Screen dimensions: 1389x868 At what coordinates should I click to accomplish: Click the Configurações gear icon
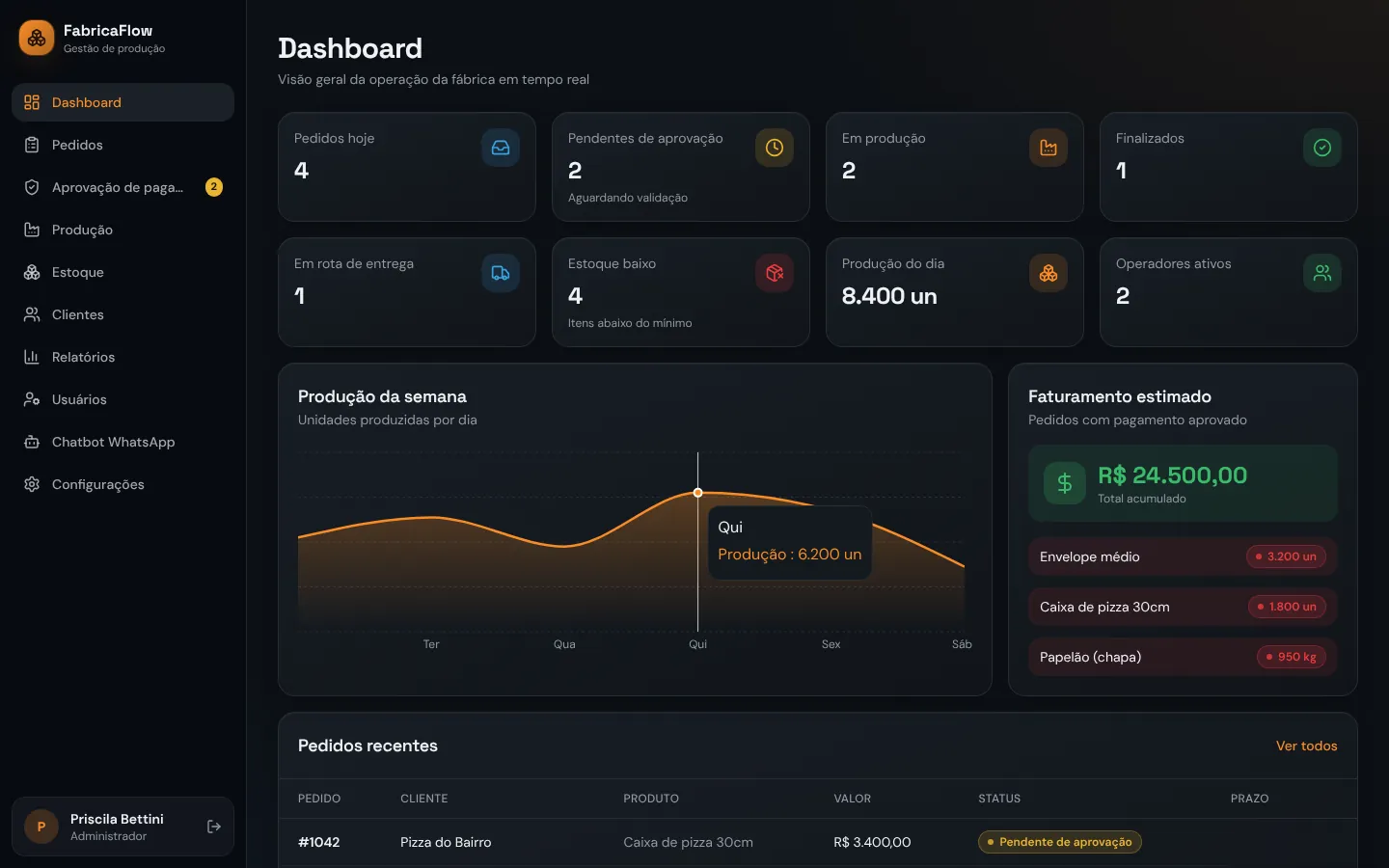coord(32,484)
